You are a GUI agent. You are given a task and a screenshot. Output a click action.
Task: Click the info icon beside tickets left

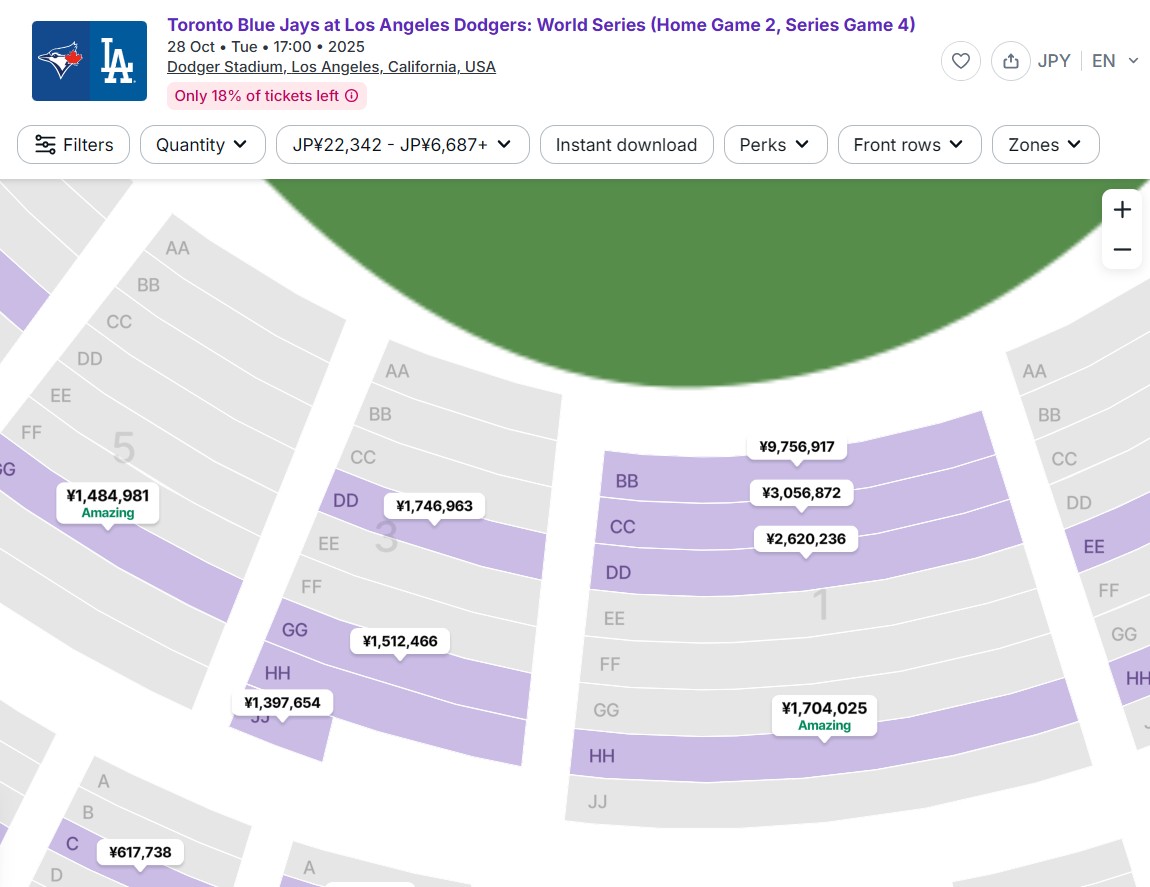tap(352, 96)
